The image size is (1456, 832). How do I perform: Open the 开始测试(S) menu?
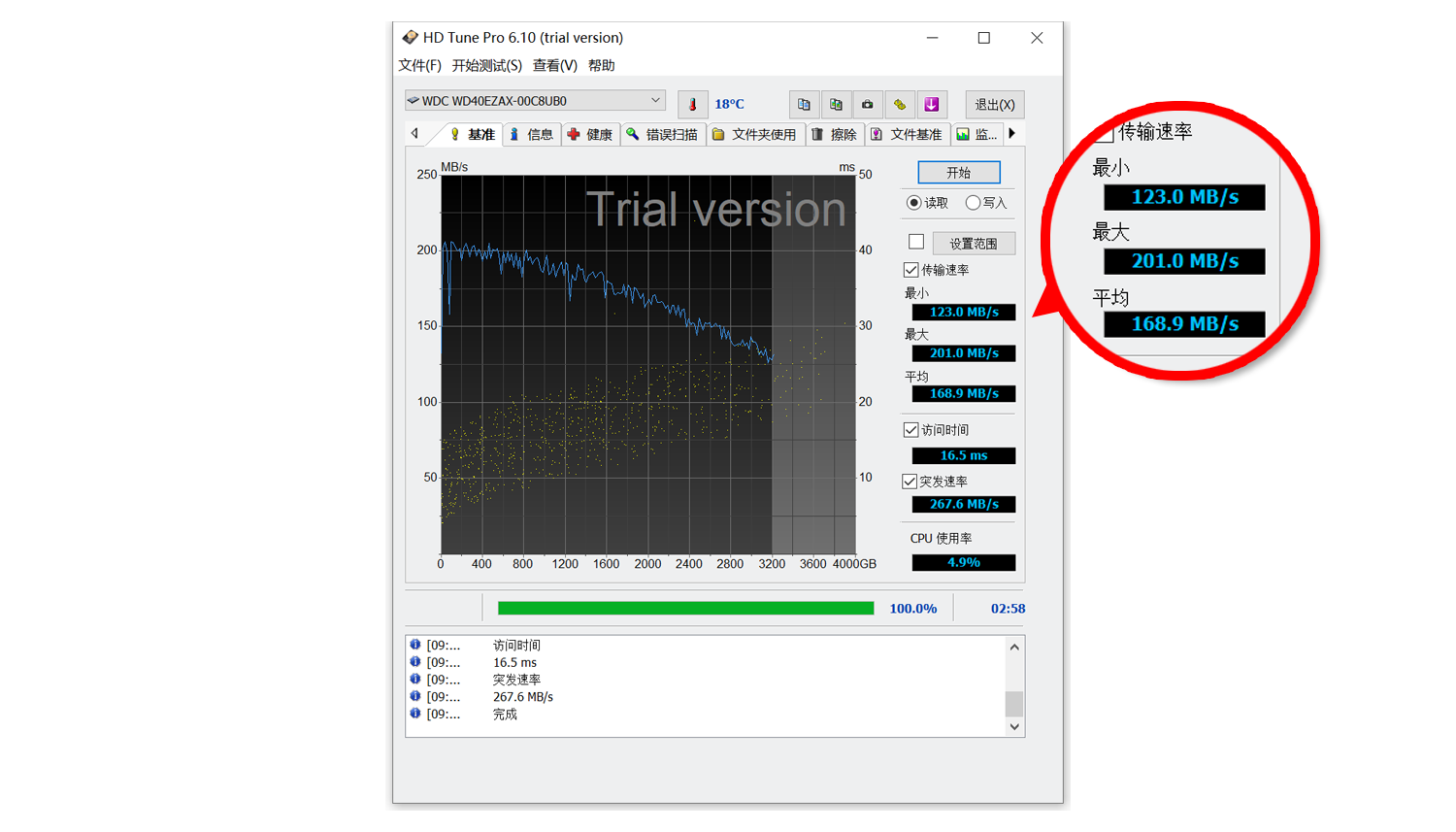pos(486,65)
